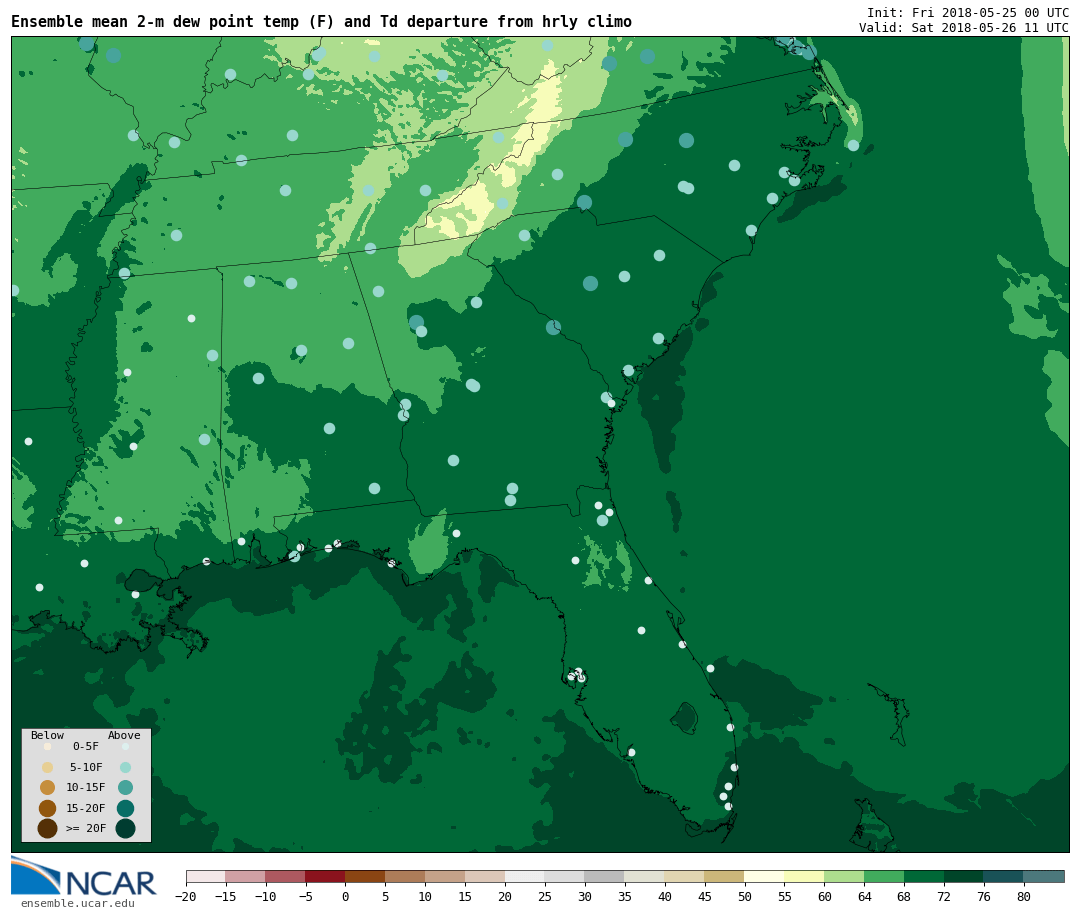The height and width of the screenshot is (915, 1080).
Task: Select the Below 0-5F legend circle
Action: pyautogui.click(x=48, y=746)
